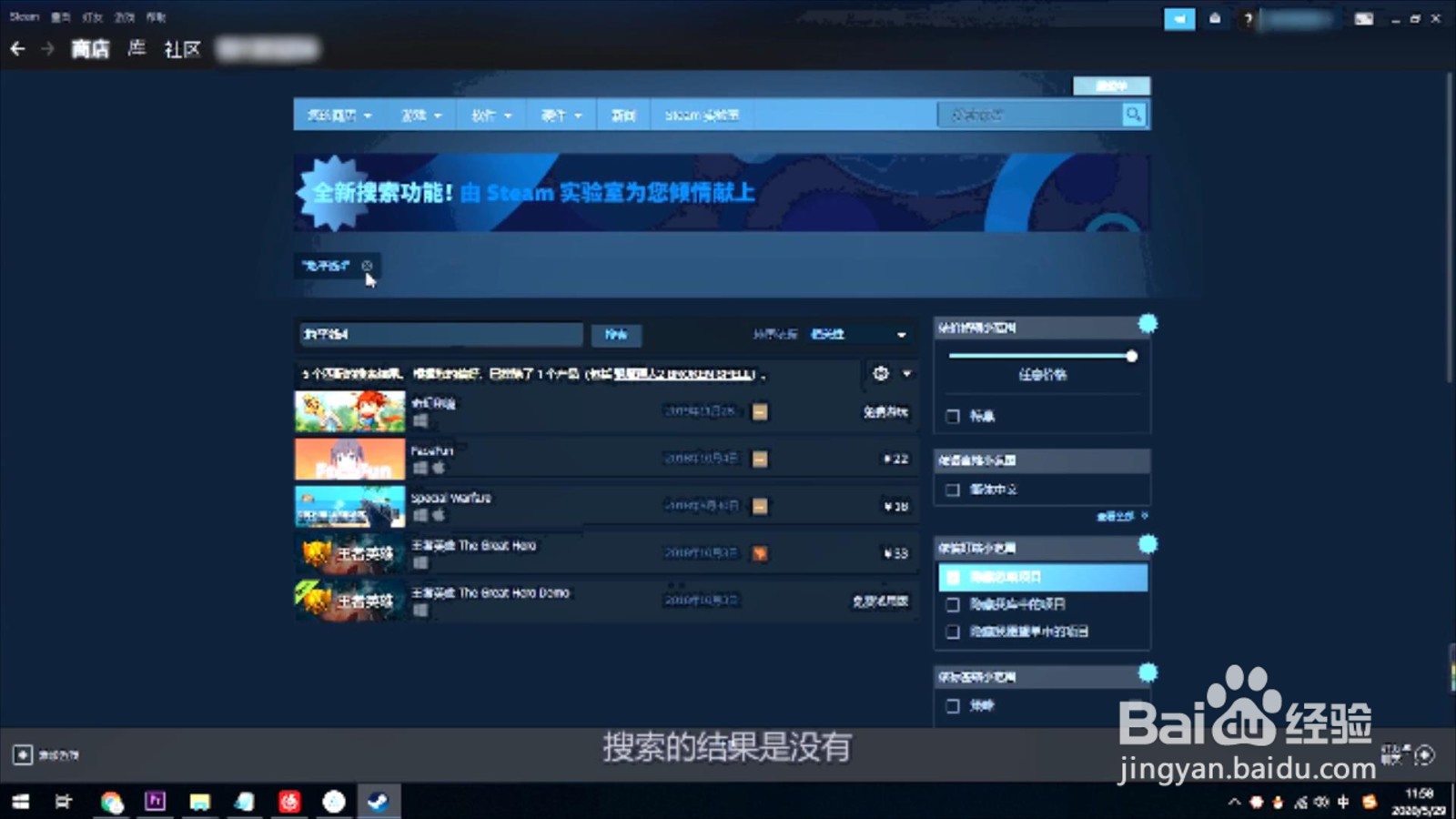
Task: Tick hide items on my wishlist checkbox
Action: click(953, 632)
